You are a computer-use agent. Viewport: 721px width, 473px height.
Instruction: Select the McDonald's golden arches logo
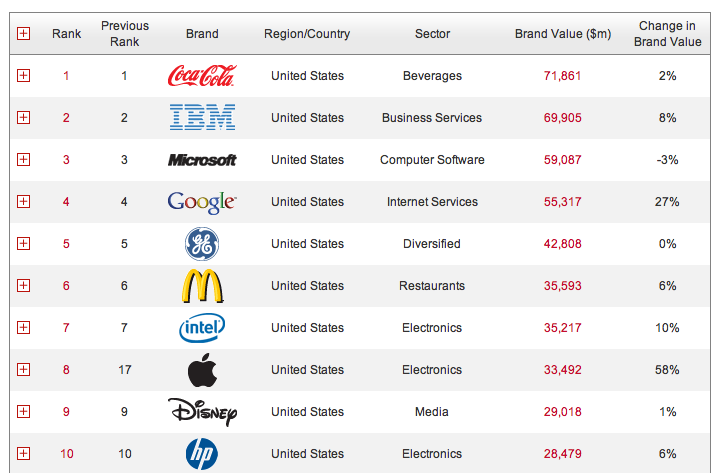[202, 286]
